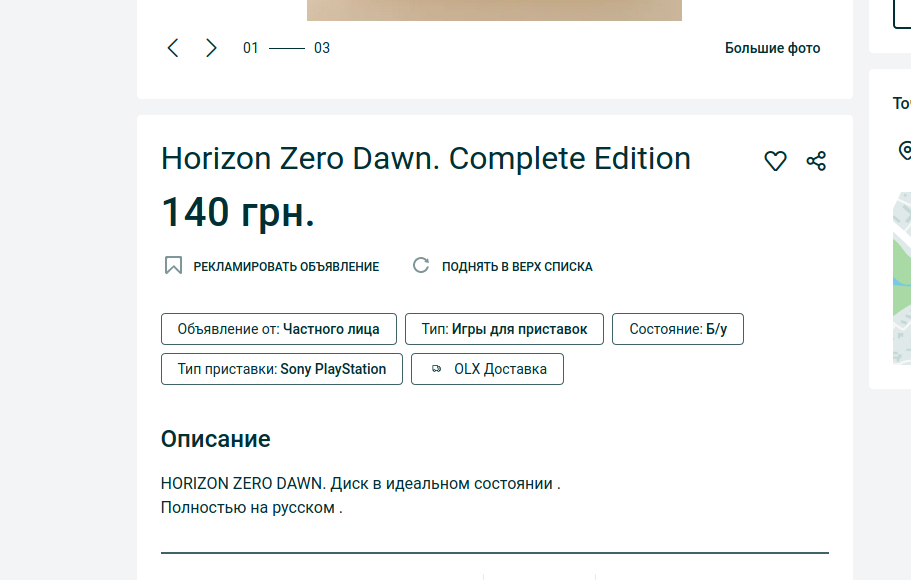Click the Horizon Zero Dawn. Complete Edition title

(426, 159)
